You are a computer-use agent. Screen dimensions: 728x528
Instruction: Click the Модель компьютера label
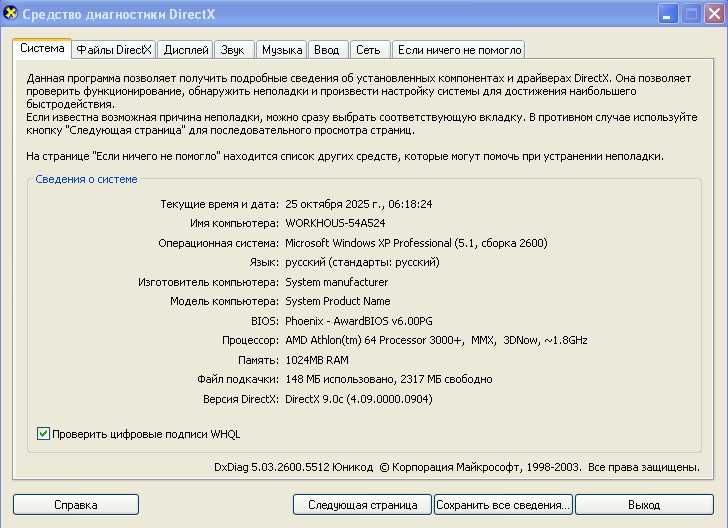coord(224,301)
